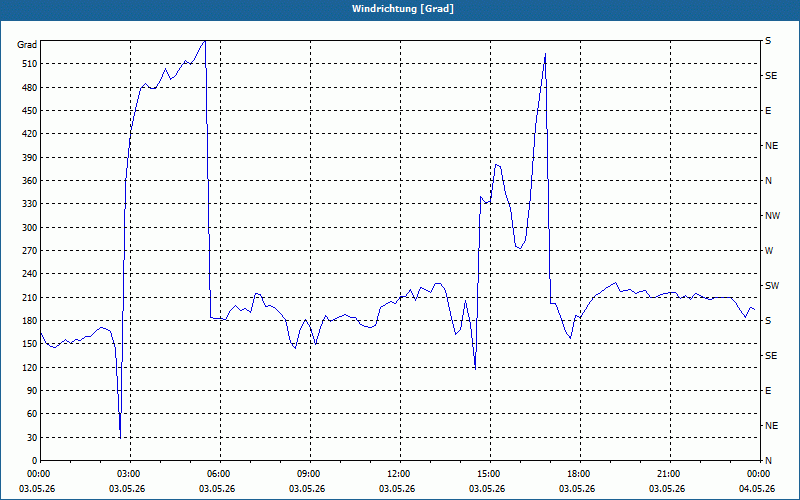800x500 pixels.
Task: Select the "03.05.26" date under "06:00"
Action: (x=217, y=488)
